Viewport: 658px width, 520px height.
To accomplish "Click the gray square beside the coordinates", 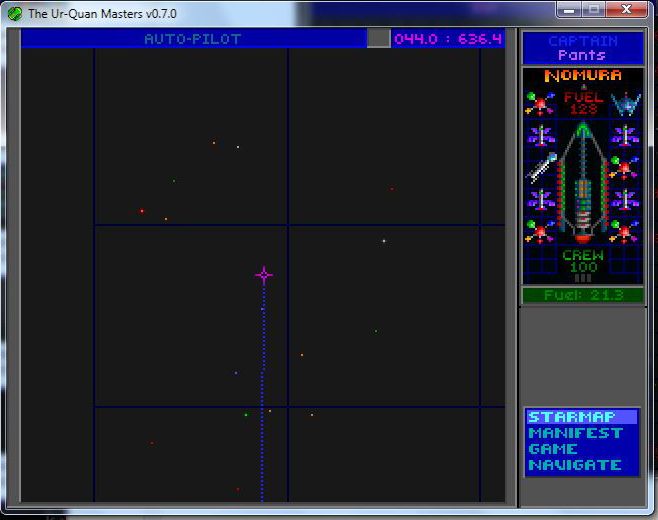I will 379,39.
